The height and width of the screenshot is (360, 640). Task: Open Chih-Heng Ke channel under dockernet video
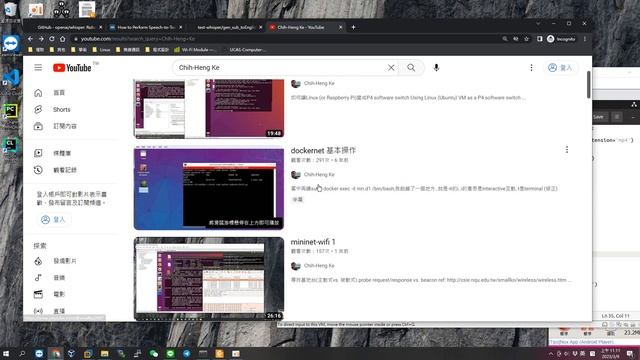point(319,174)
